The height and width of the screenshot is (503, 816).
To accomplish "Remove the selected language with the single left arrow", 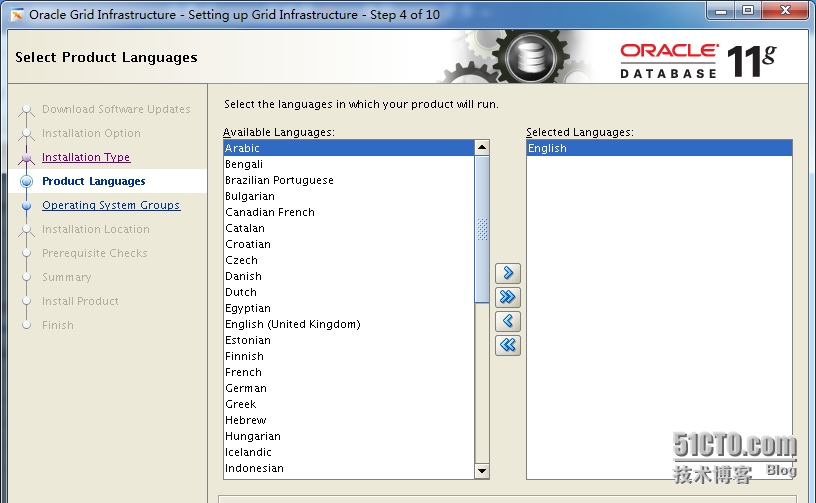I will tap(508, 321).
